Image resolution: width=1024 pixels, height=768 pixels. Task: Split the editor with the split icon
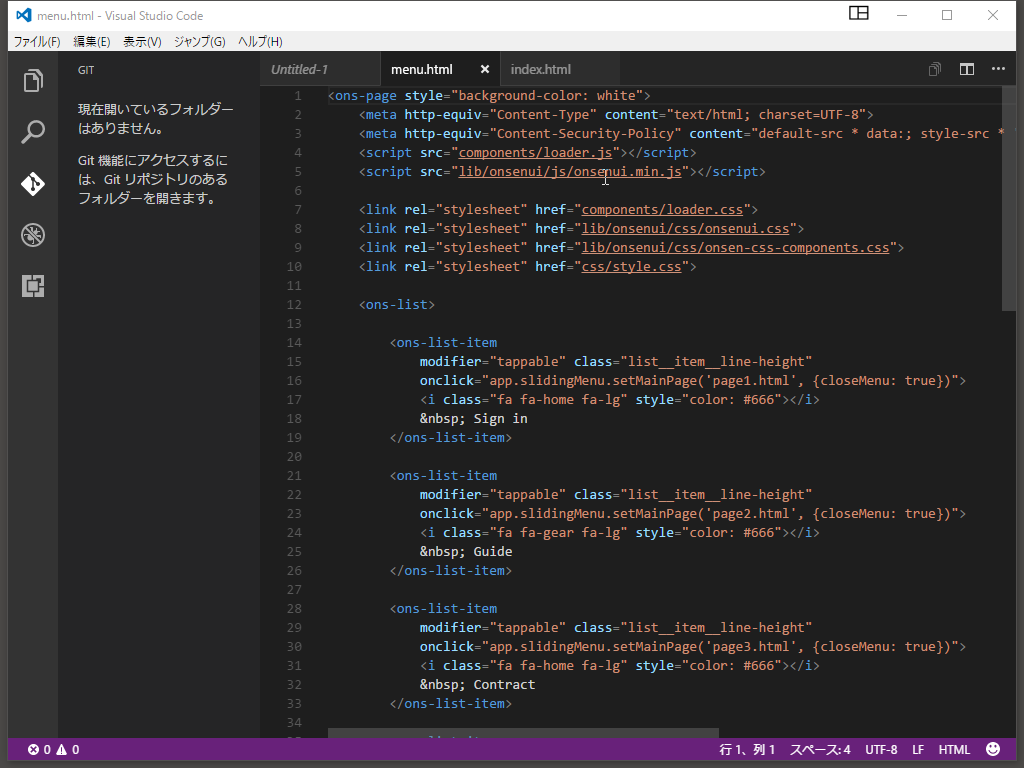pyautogui.click(x=967, y=69)
